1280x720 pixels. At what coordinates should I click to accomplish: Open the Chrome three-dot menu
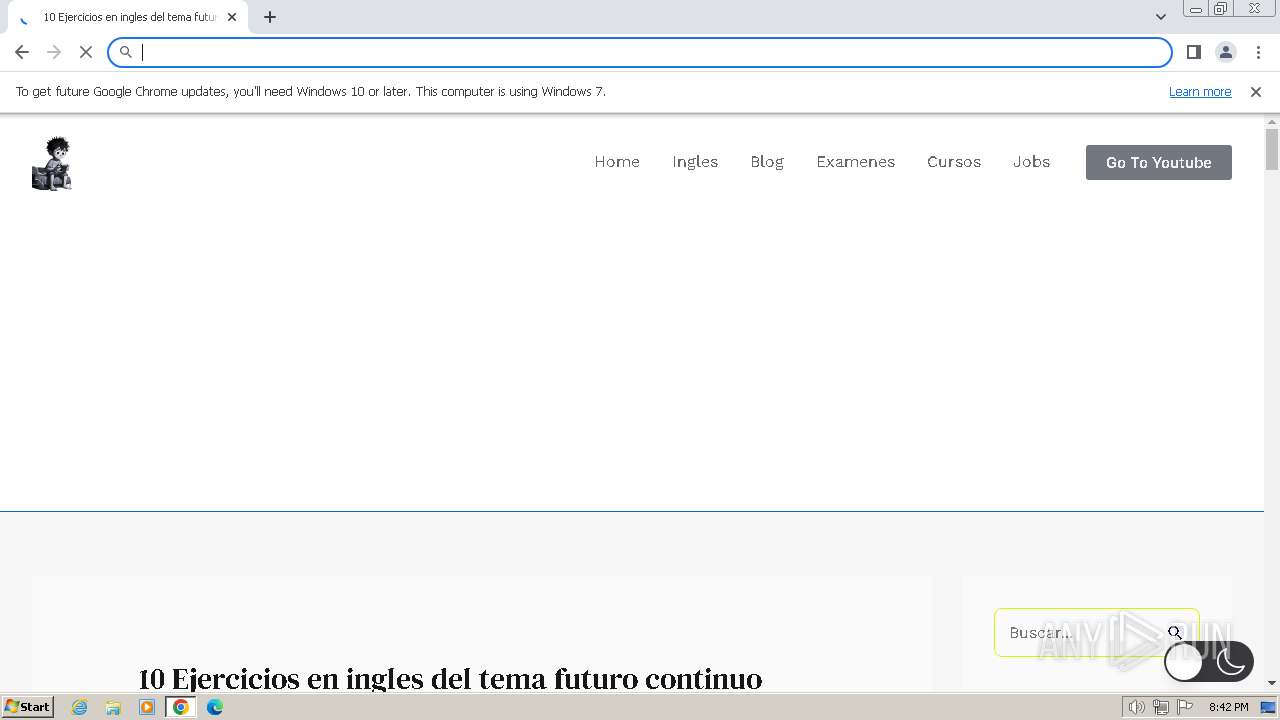(x=1258, y=52)
